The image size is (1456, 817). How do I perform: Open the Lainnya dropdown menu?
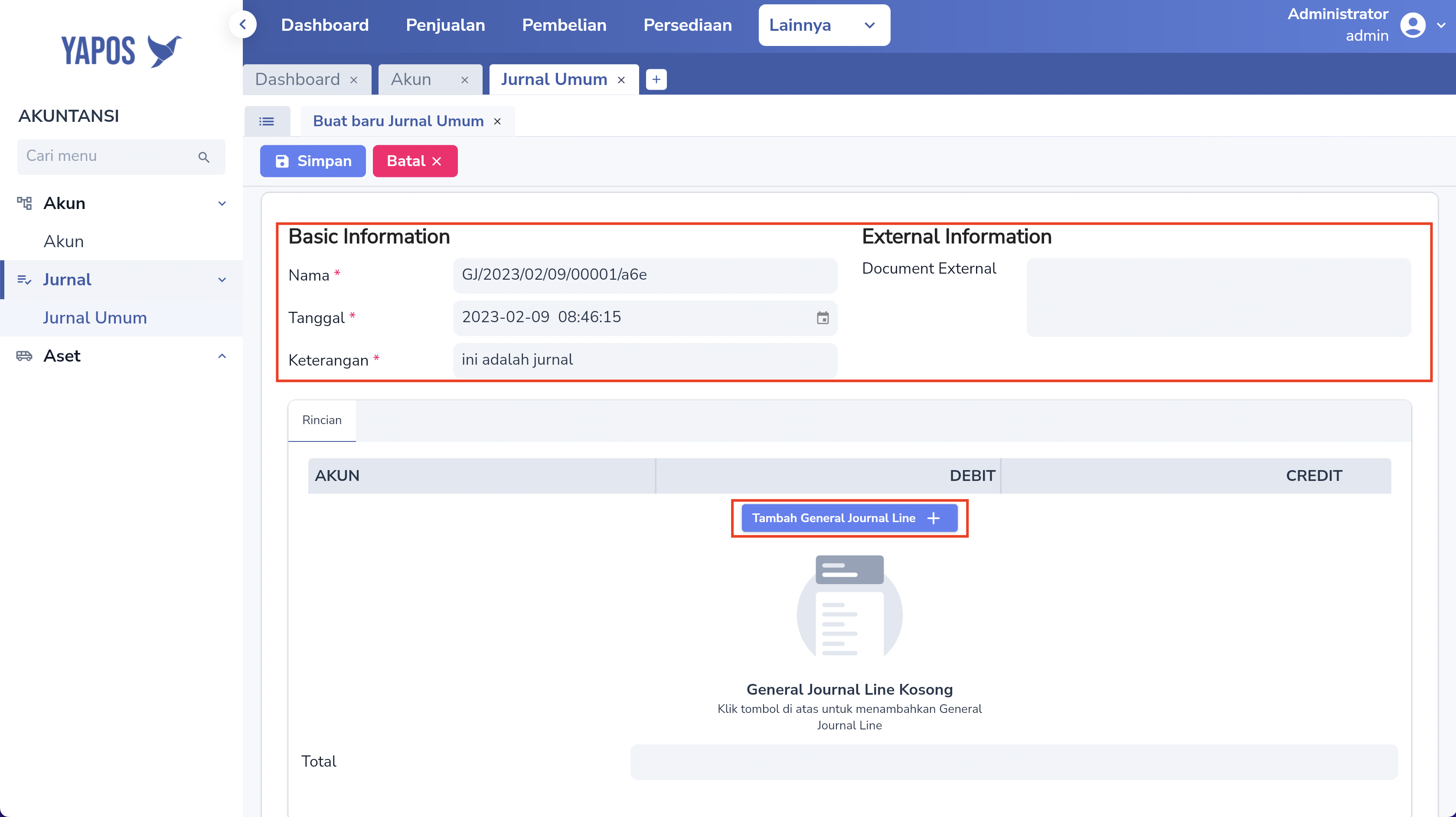pos(824,25)
